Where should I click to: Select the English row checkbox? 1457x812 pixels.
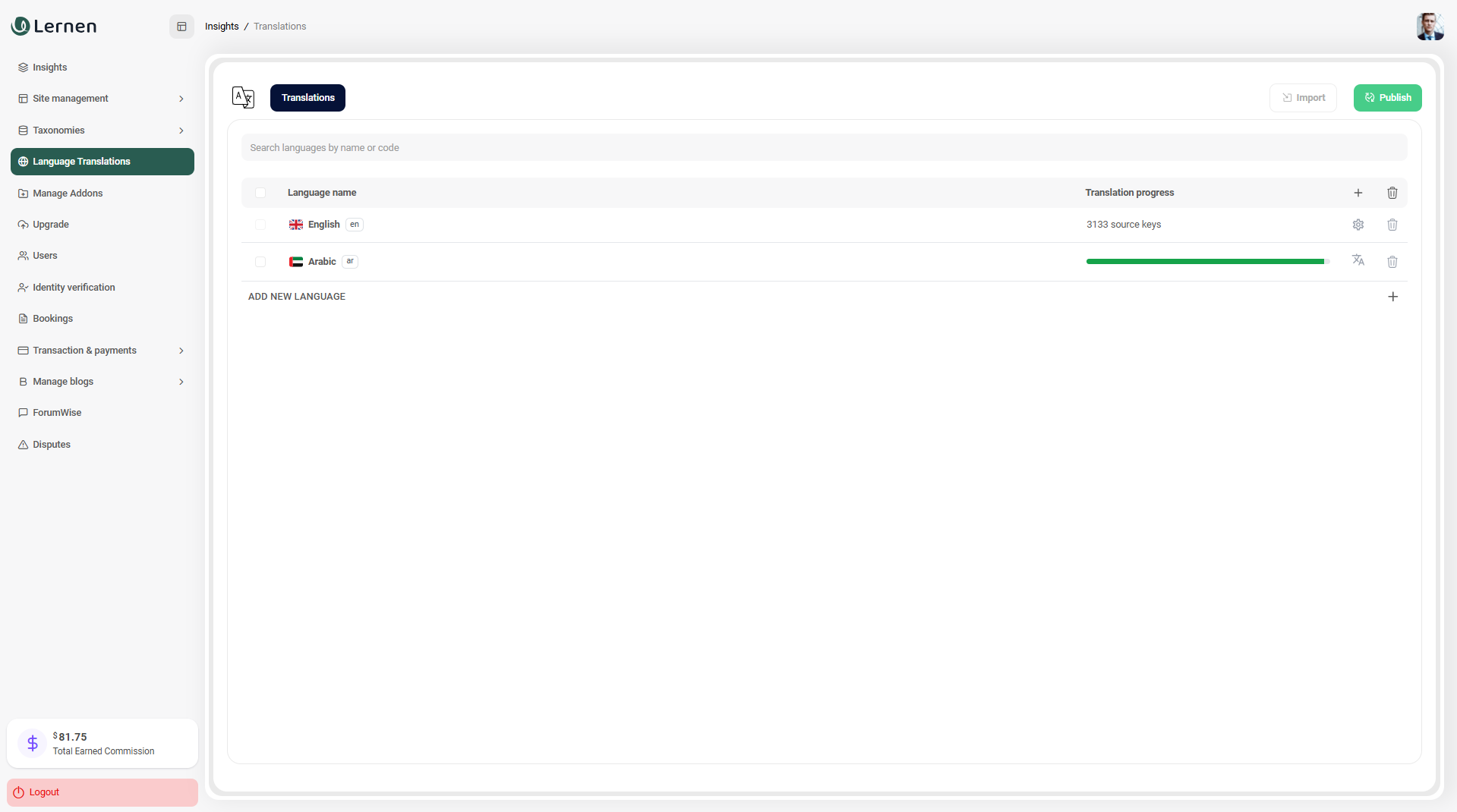tap(260, 225)
